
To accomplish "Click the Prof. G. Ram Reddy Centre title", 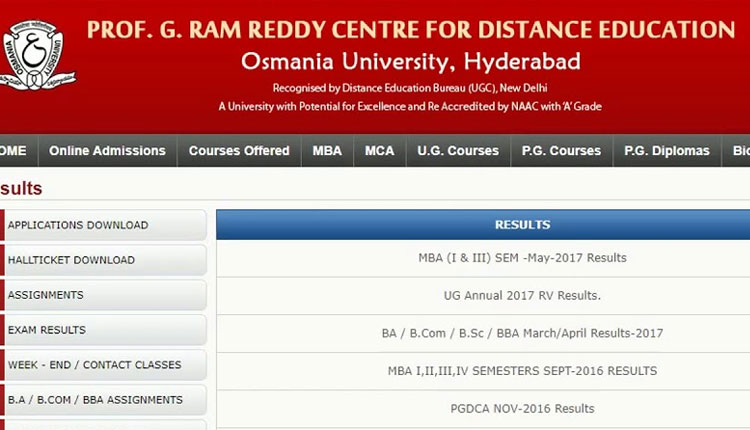I will [x=411, y=30].
